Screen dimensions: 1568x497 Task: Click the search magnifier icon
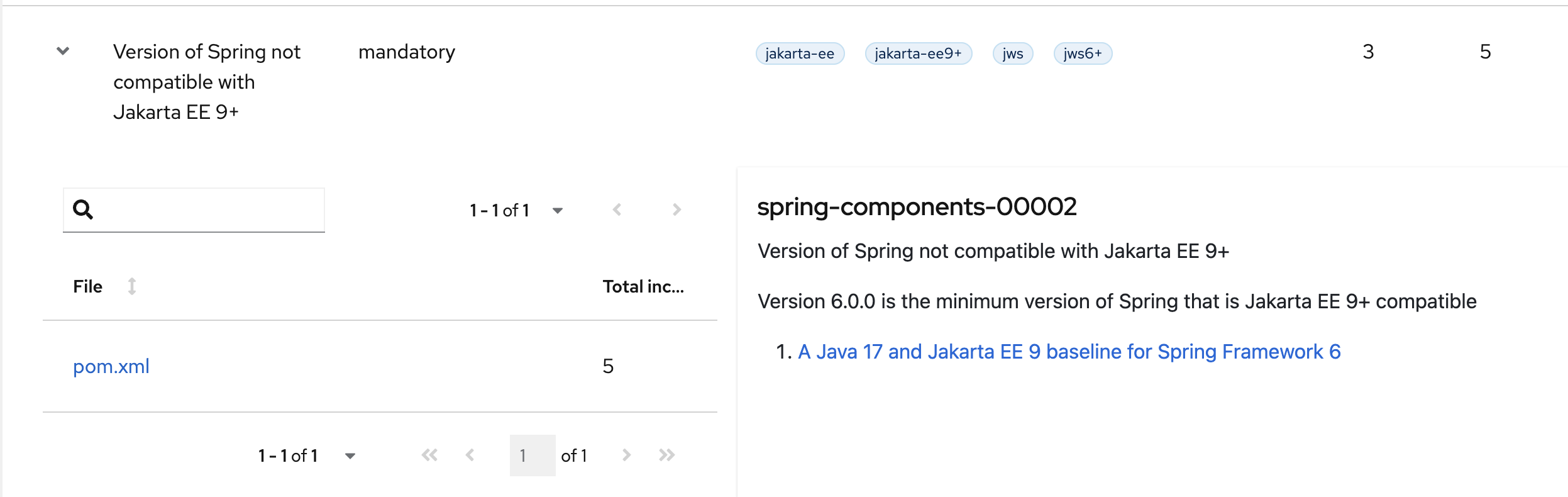pyautogui.click(x=83, y=209)
